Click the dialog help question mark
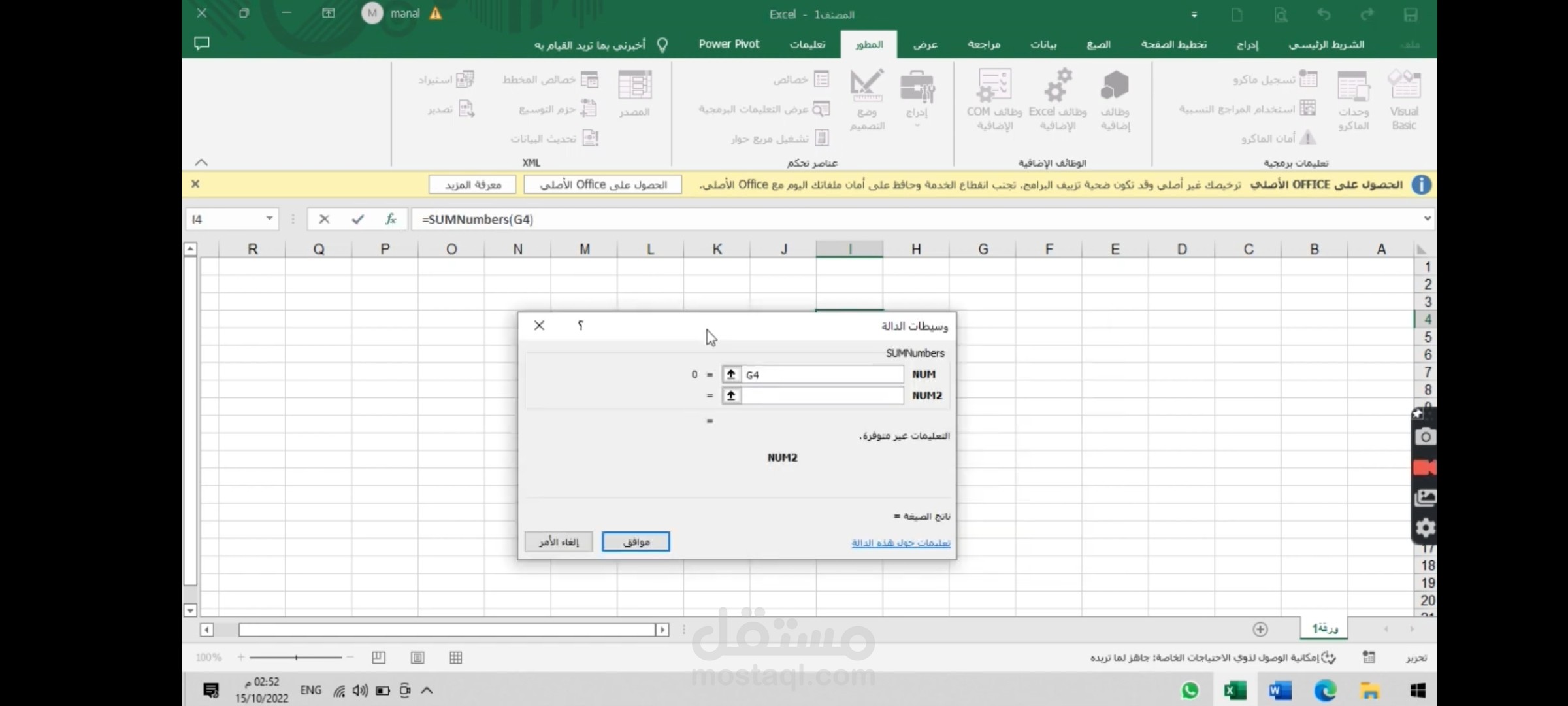The width and height of the screenshot is (1568, 706). tap(580, 326)
